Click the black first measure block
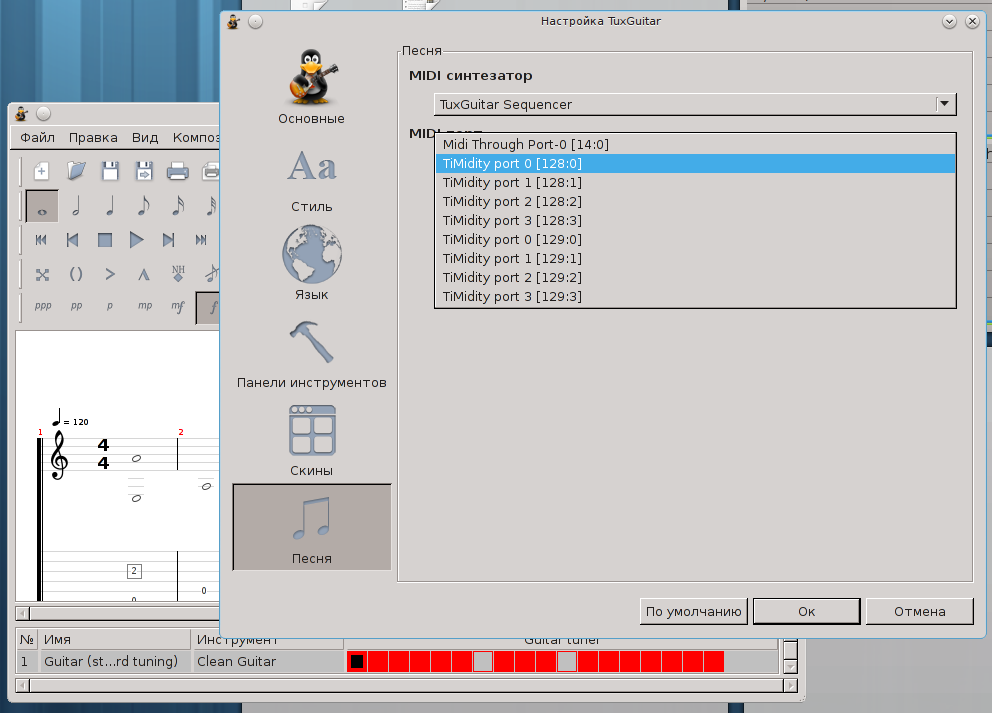 coord(357,662)
